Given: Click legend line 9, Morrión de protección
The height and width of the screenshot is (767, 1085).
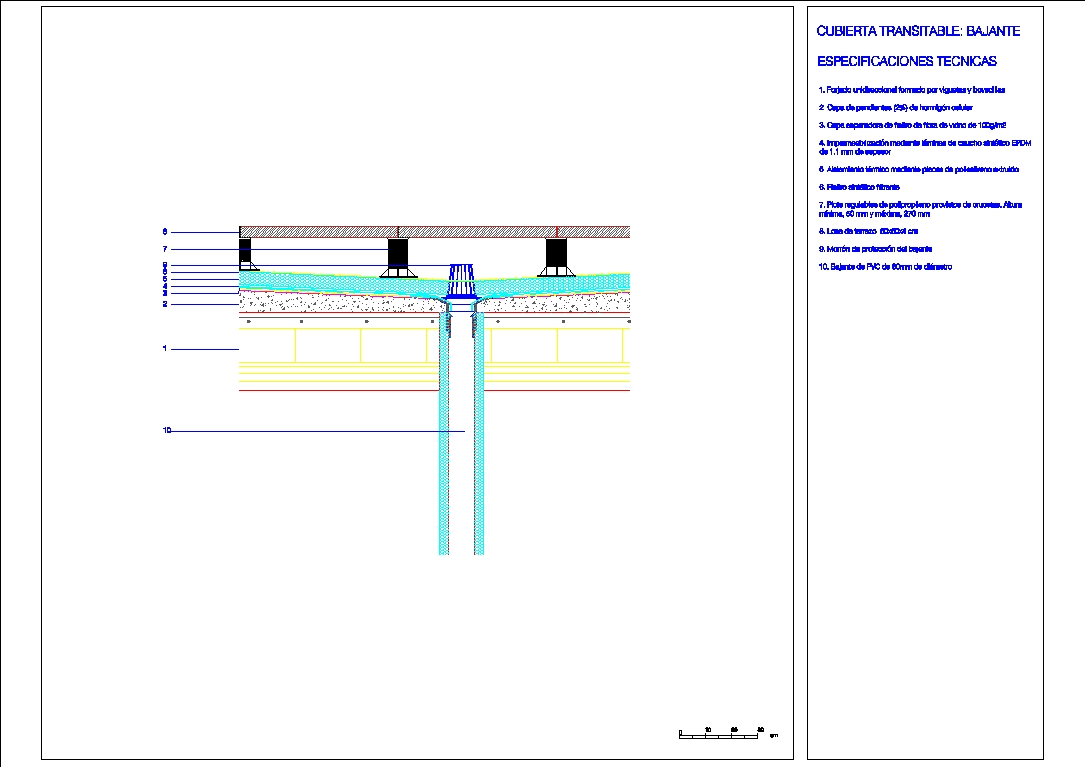Looking at the screenshot, I should [875, 248].
